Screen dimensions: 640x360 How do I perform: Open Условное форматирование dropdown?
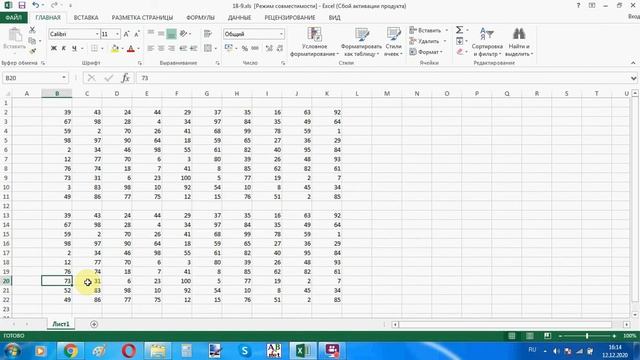314,42
